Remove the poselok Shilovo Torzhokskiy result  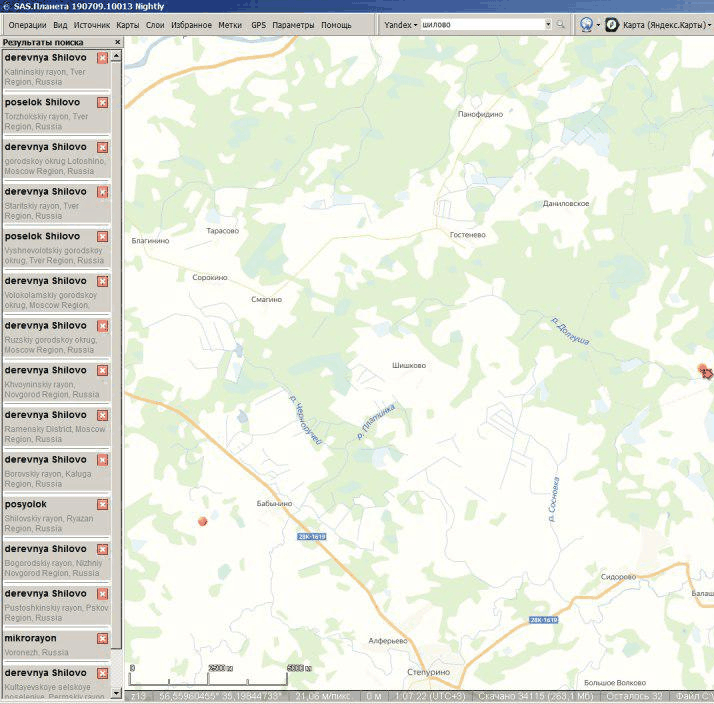coord(102,103)
